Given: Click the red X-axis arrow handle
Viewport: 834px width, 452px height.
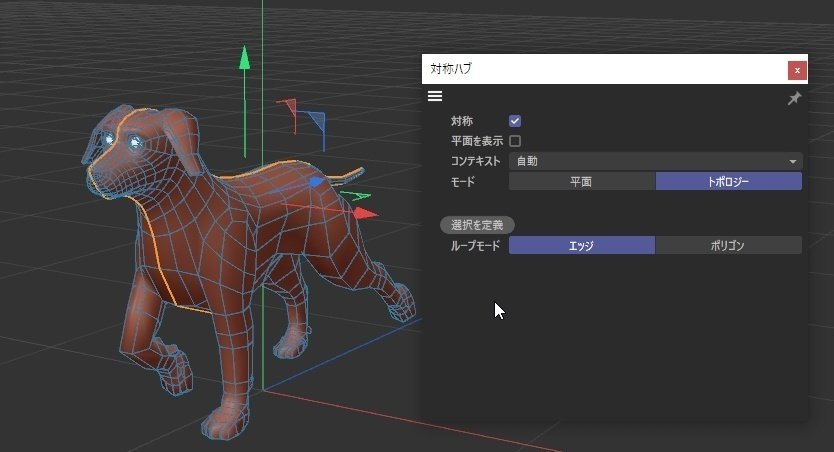Looking at the screenshot, I should coord(365,214).
